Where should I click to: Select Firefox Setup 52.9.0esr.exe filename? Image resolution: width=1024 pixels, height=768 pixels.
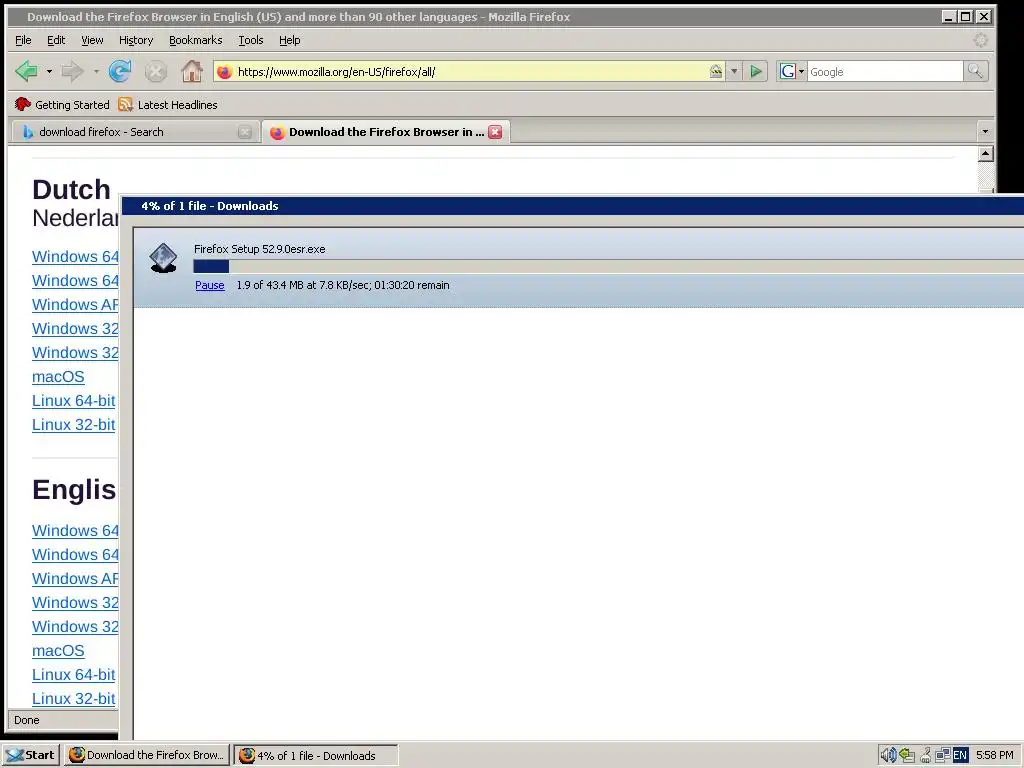(259, 249)
